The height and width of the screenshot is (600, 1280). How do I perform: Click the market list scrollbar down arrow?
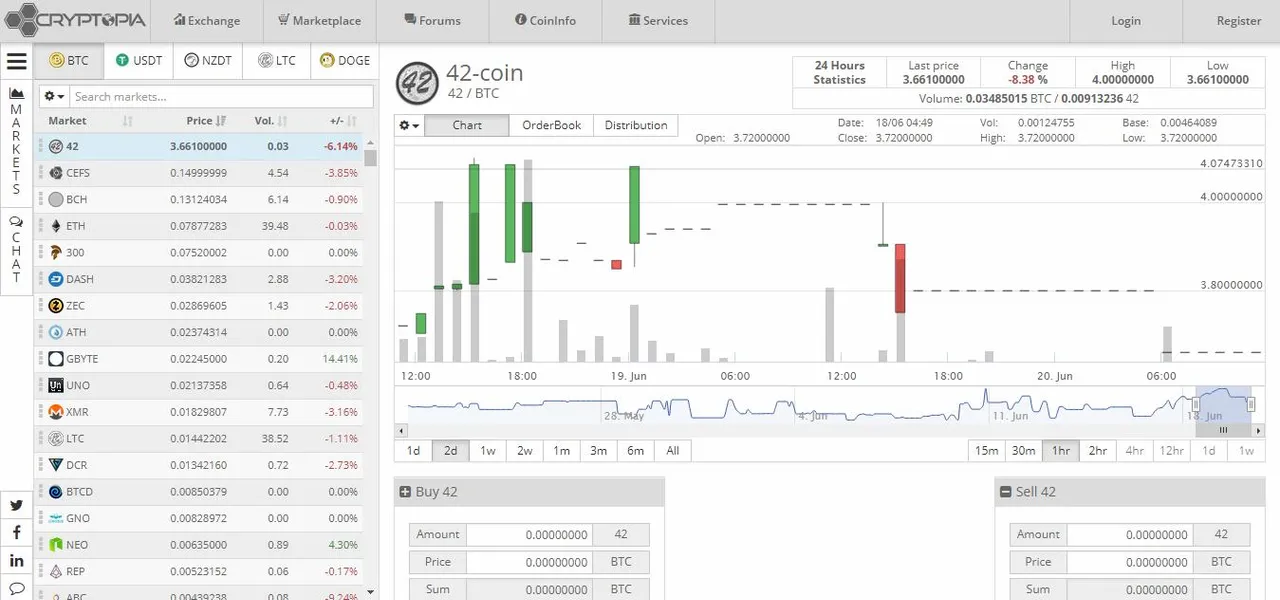pyautogui.click(x=371, y=592)
